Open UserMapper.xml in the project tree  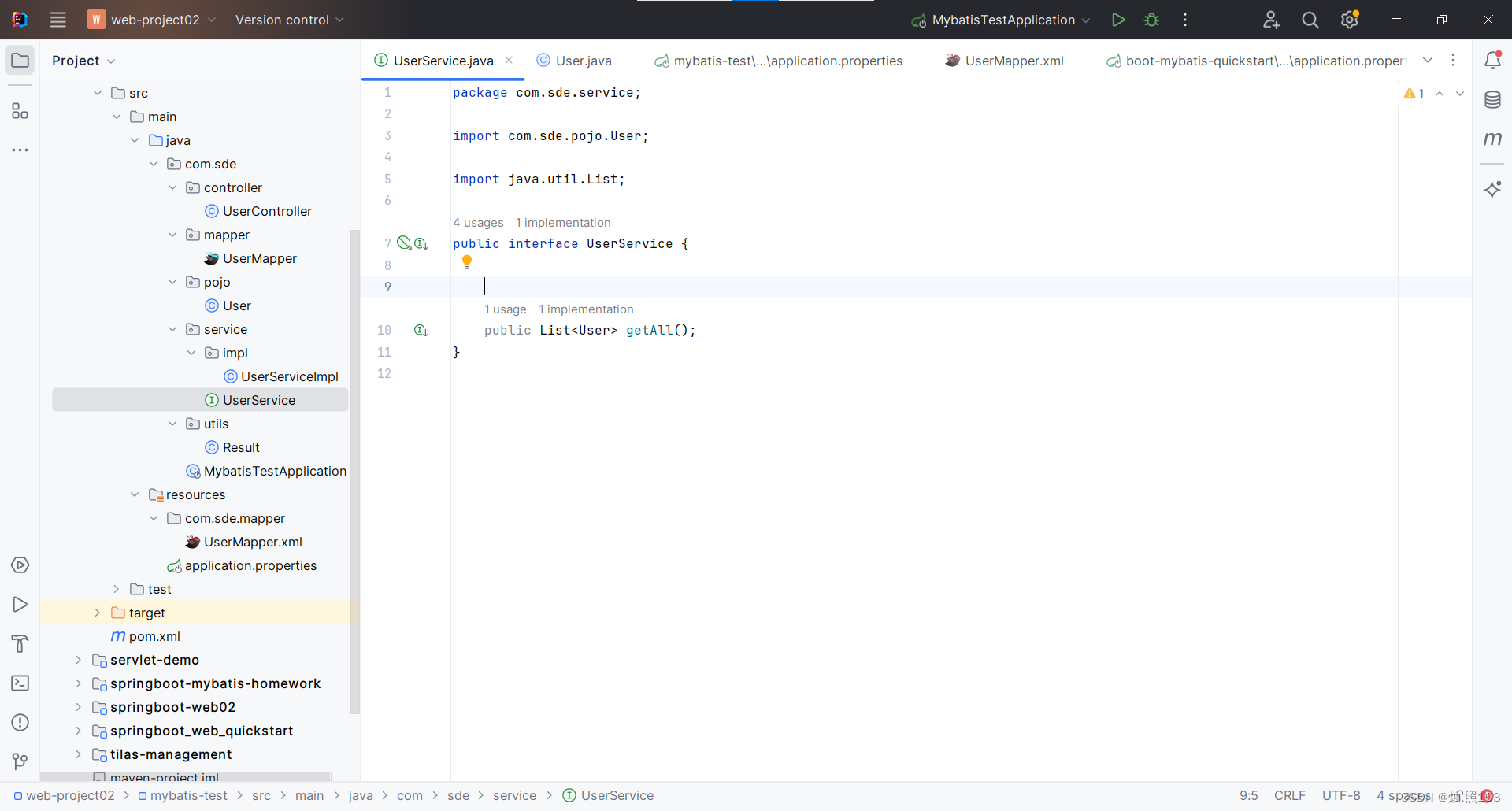[x=253, y=542]
